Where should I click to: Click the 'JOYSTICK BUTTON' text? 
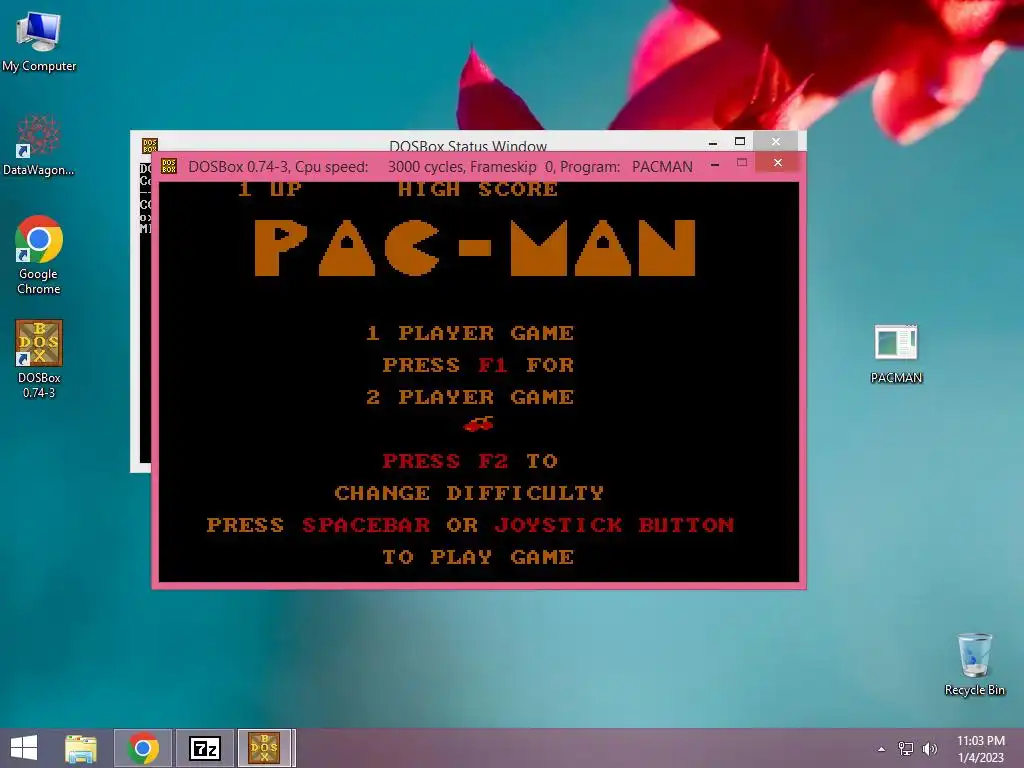pyautogui.click(x=614, y=525)
